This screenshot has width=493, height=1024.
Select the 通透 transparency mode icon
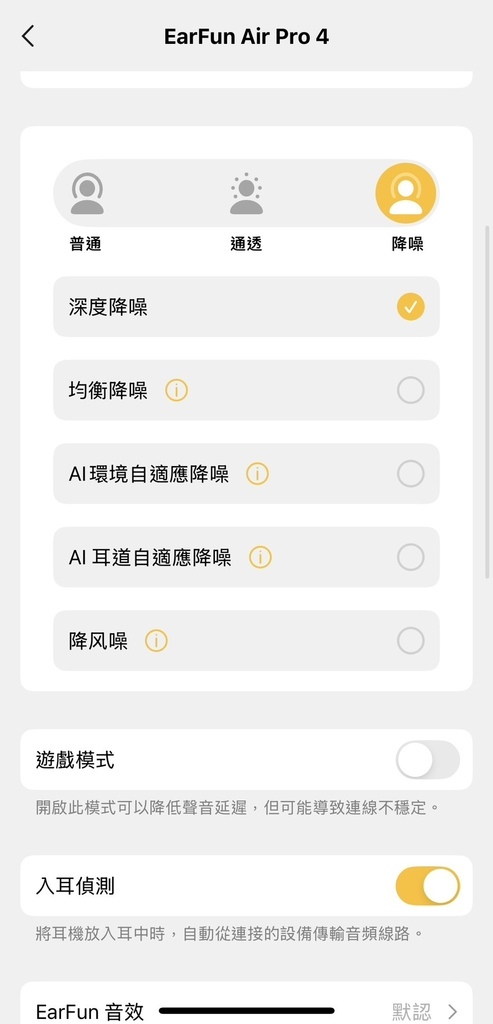coord(246,193)
